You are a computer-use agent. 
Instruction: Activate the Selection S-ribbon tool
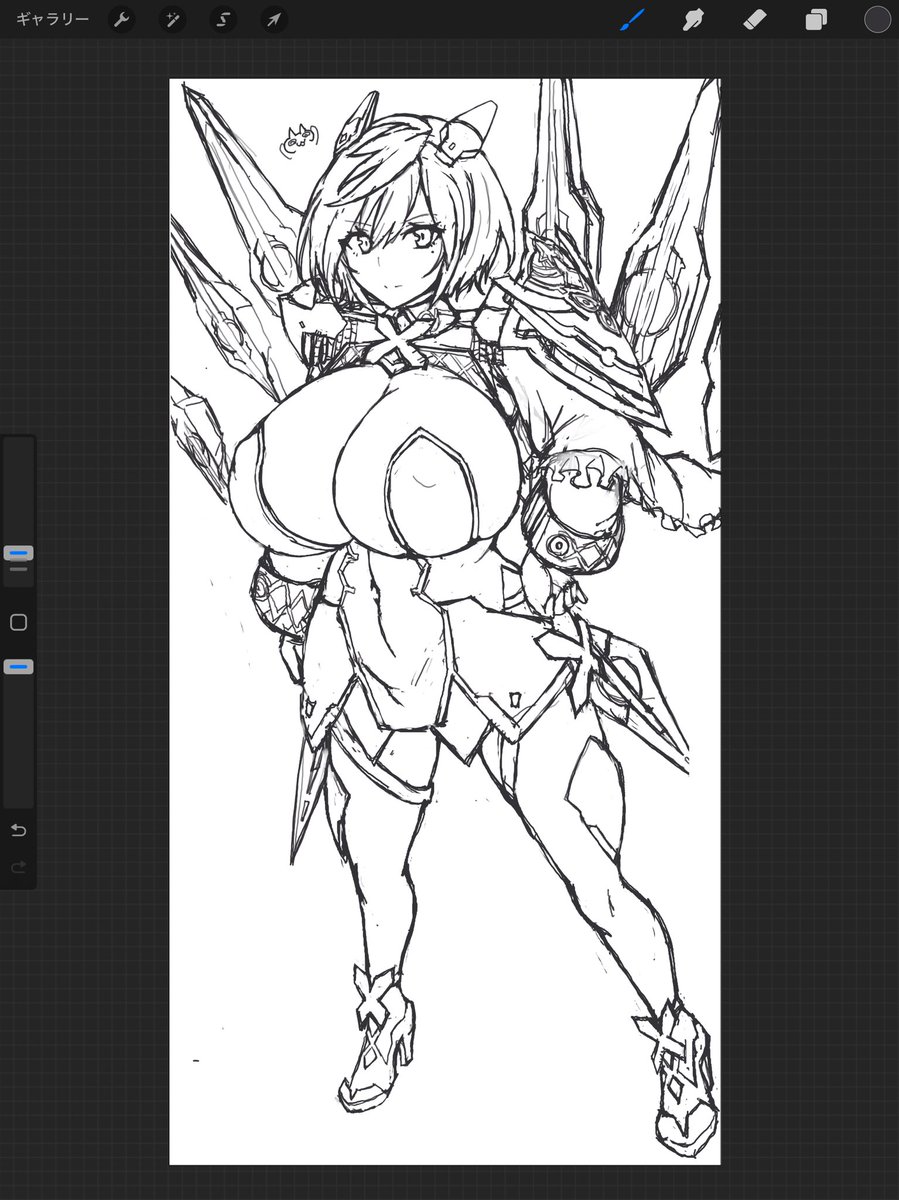tap(223, 19)
